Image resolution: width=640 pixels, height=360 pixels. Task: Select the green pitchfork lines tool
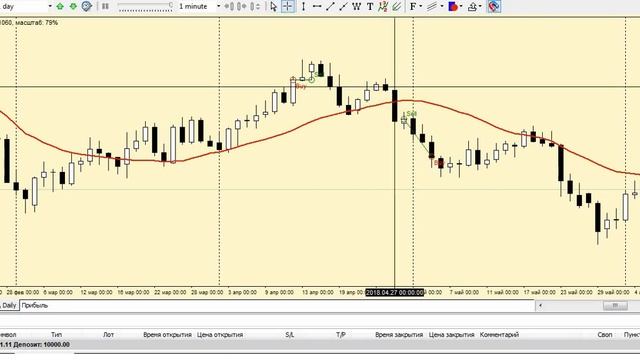click(x=396, y=7)
